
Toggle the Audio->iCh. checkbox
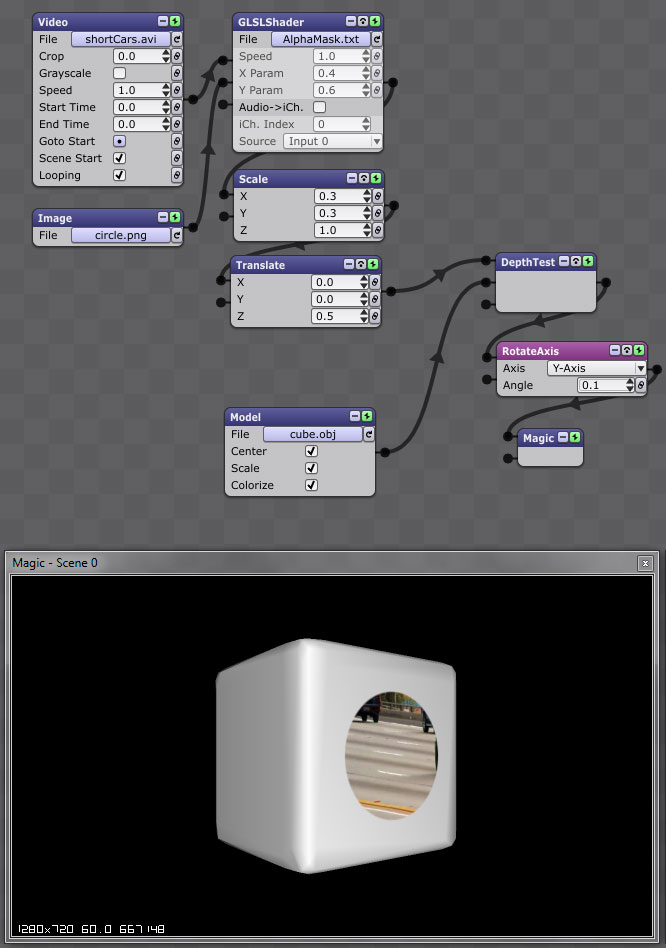pos(320,107)
